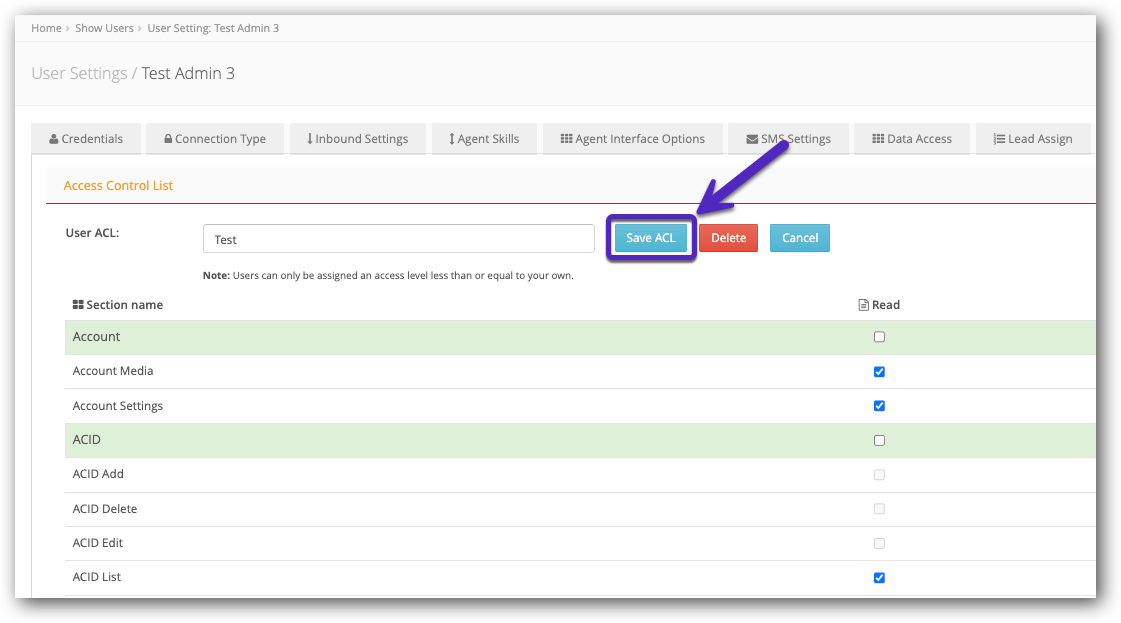This screenshot has width=1121, height=623.
Task: Toggle the ACID Read checkbox
Action: (879, 440)
